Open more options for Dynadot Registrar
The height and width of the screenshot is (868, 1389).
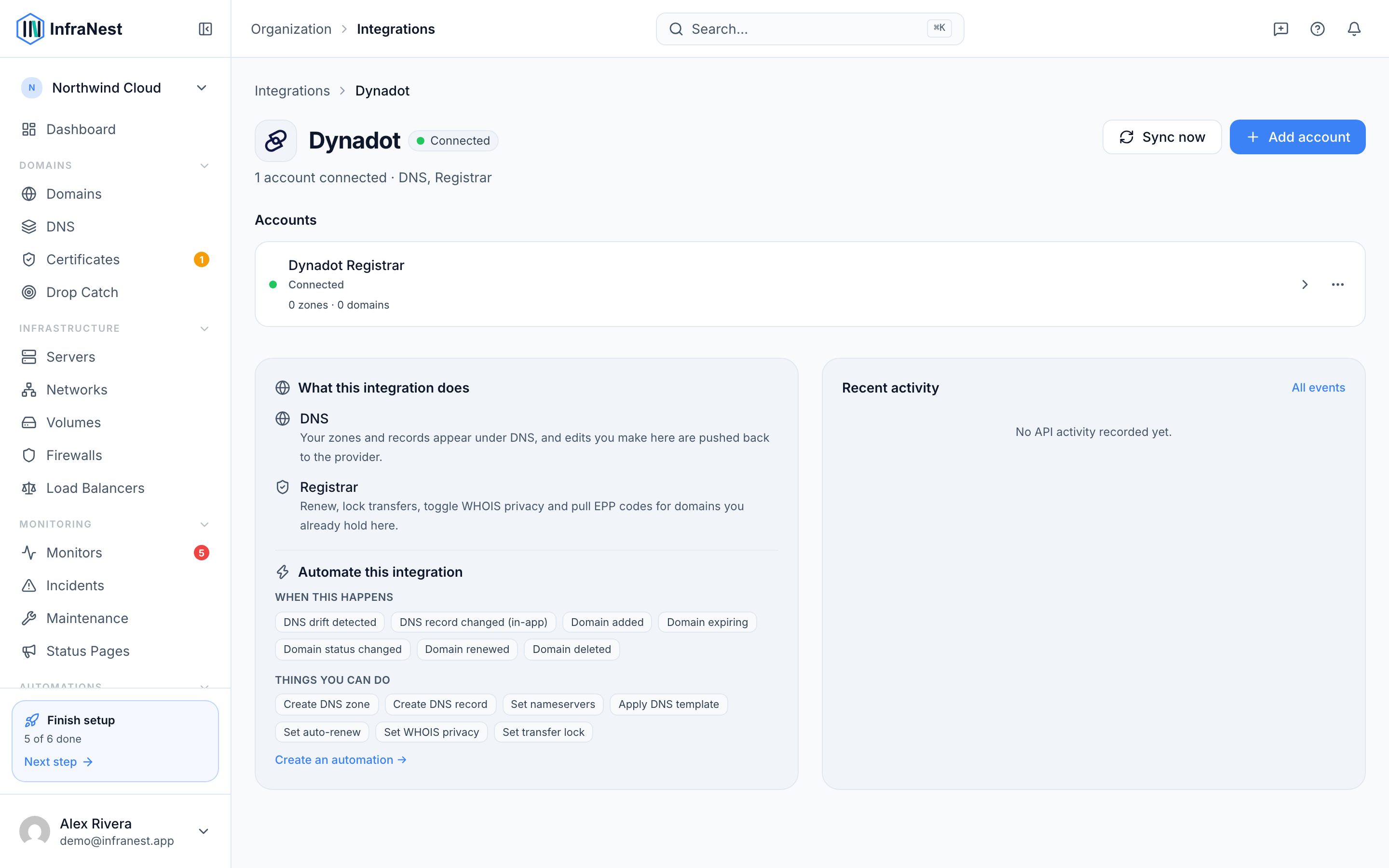click(x=1337, y=284)
